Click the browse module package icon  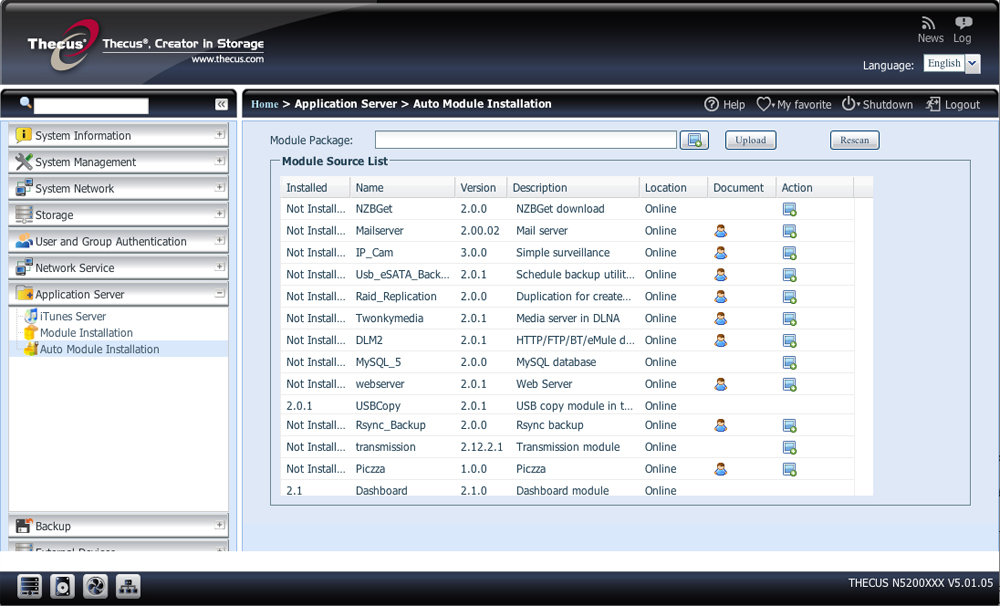tap(695, 140)
